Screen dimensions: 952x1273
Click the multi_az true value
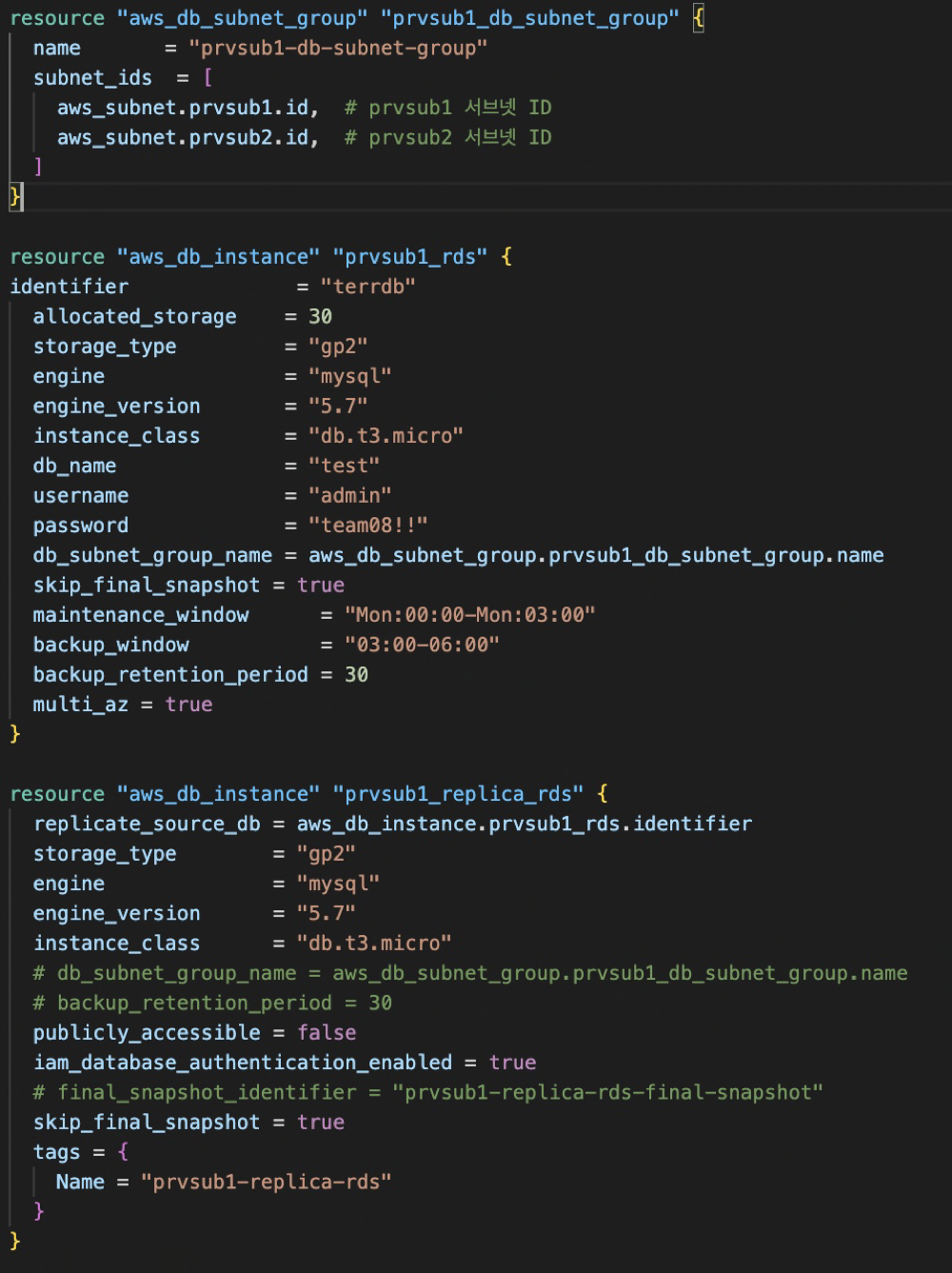point(188,705)
